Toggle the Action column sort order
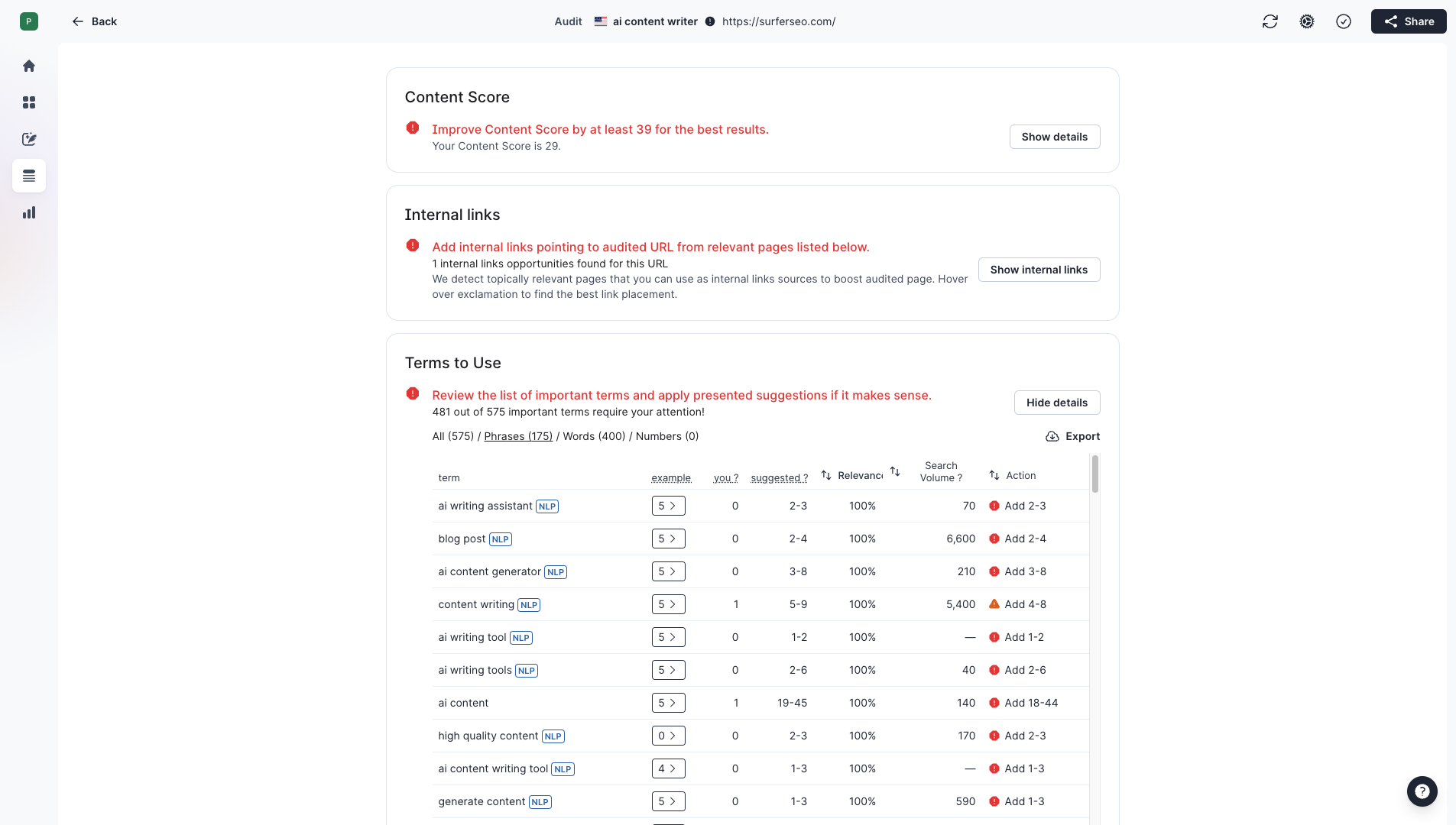 tap(994, 474)
